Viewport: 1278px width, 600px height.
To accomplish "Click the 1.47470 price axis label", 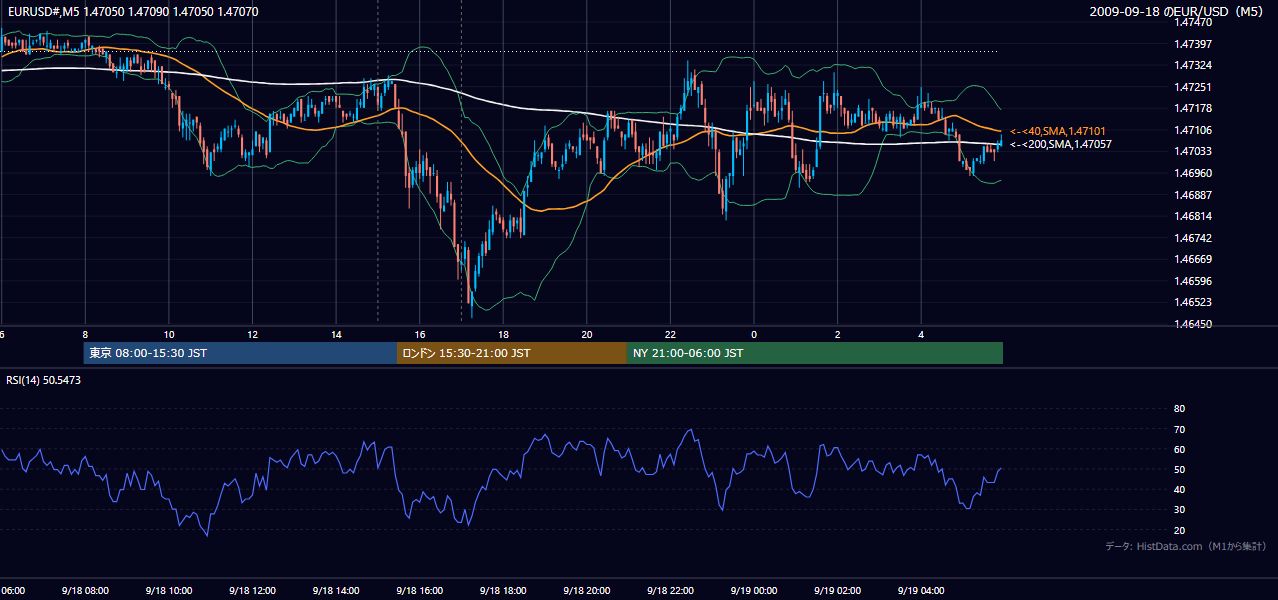I will [x=1193, y=22].
